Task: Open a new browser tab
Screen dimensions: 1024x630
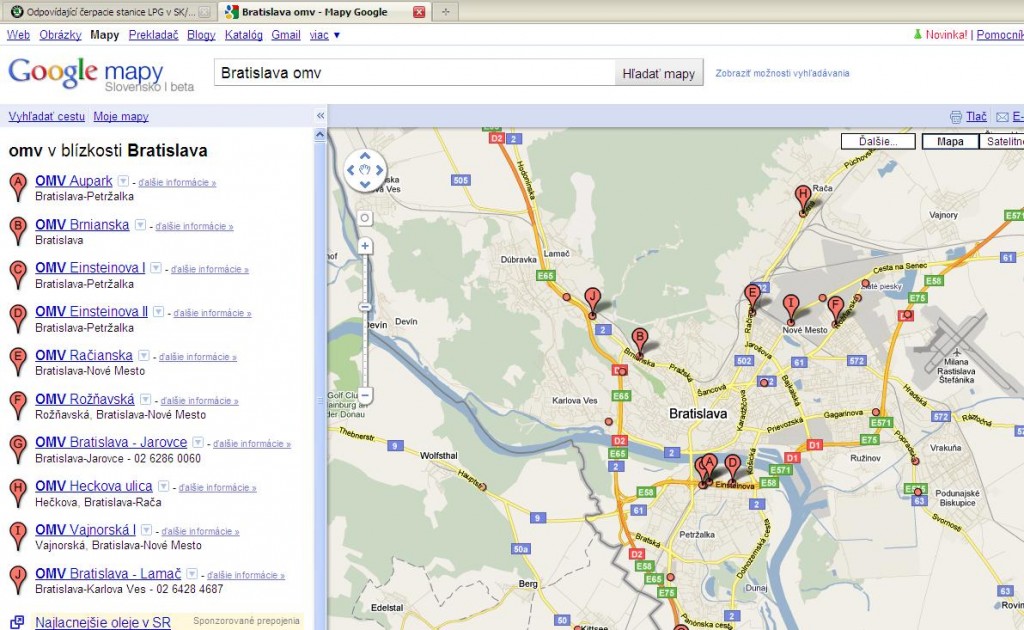Action: coord(445,12)
